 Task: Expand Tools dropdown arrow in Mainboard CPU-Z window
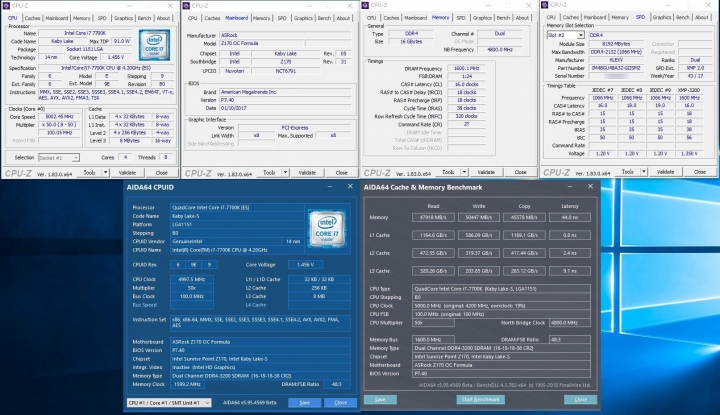click(285, 173)
